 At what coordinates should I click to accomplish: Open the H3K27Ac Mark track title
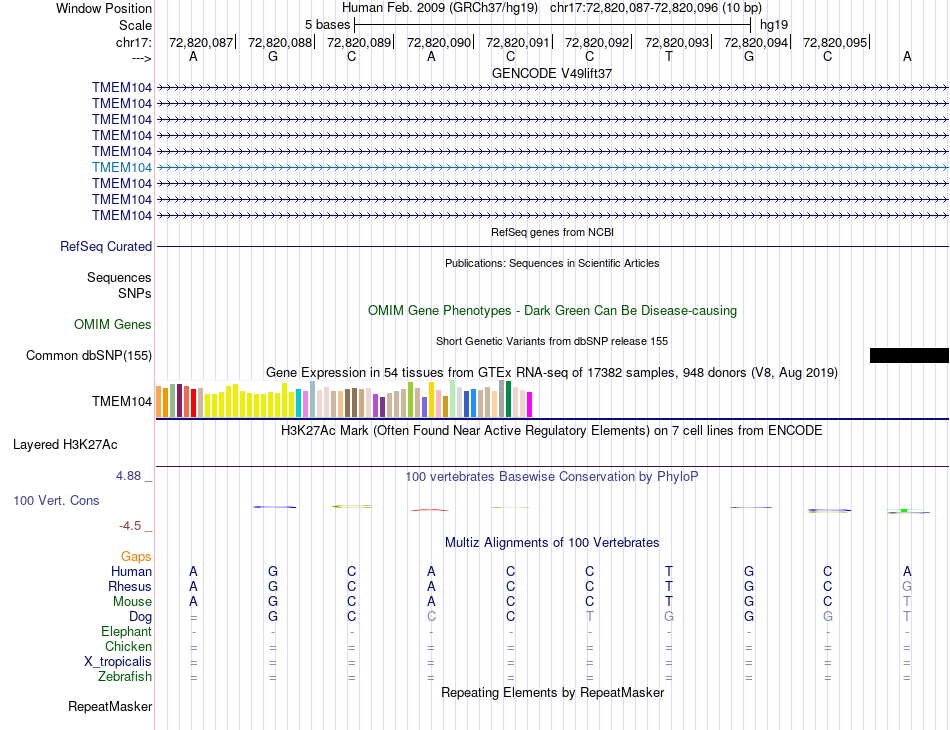click(x=552, y=431)
